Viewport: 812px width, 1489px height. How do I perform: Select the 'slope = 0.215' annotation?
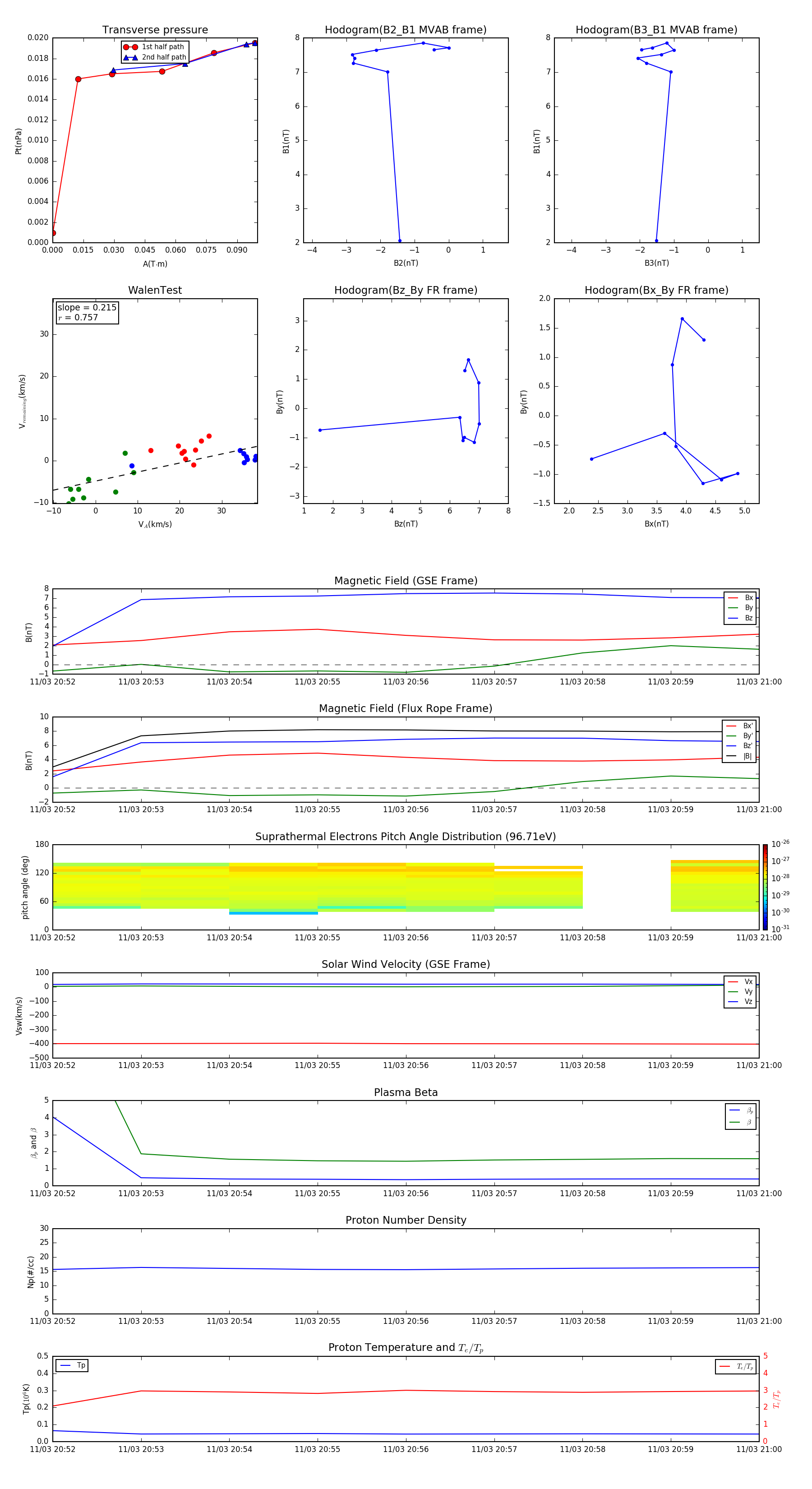[87, 308]
